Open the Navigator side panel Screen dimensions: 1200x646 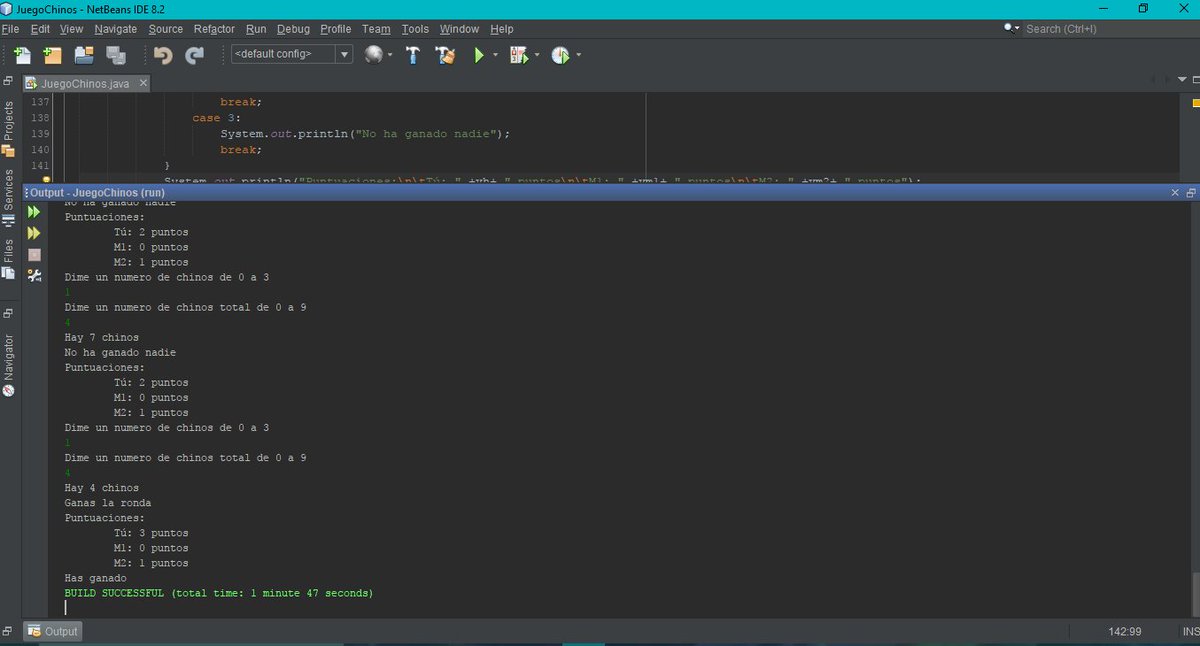coord(8,365)
